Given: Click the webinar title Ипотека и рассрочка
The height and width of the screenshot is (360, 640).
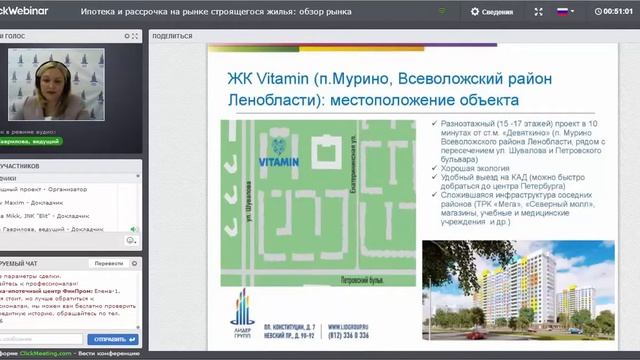Looking at the screenshot, I should pyautogui.click(x=216, y=12).
